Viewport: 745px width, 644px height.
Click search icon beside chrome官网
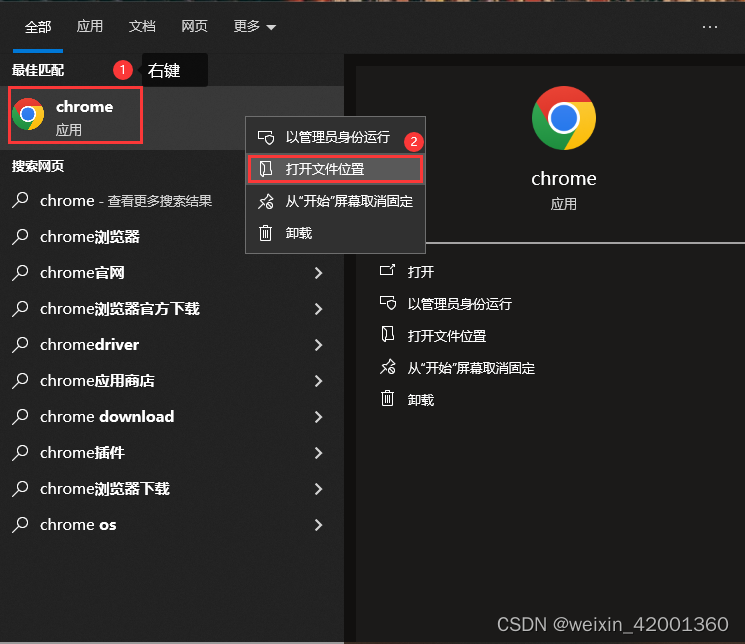(20, 272)
